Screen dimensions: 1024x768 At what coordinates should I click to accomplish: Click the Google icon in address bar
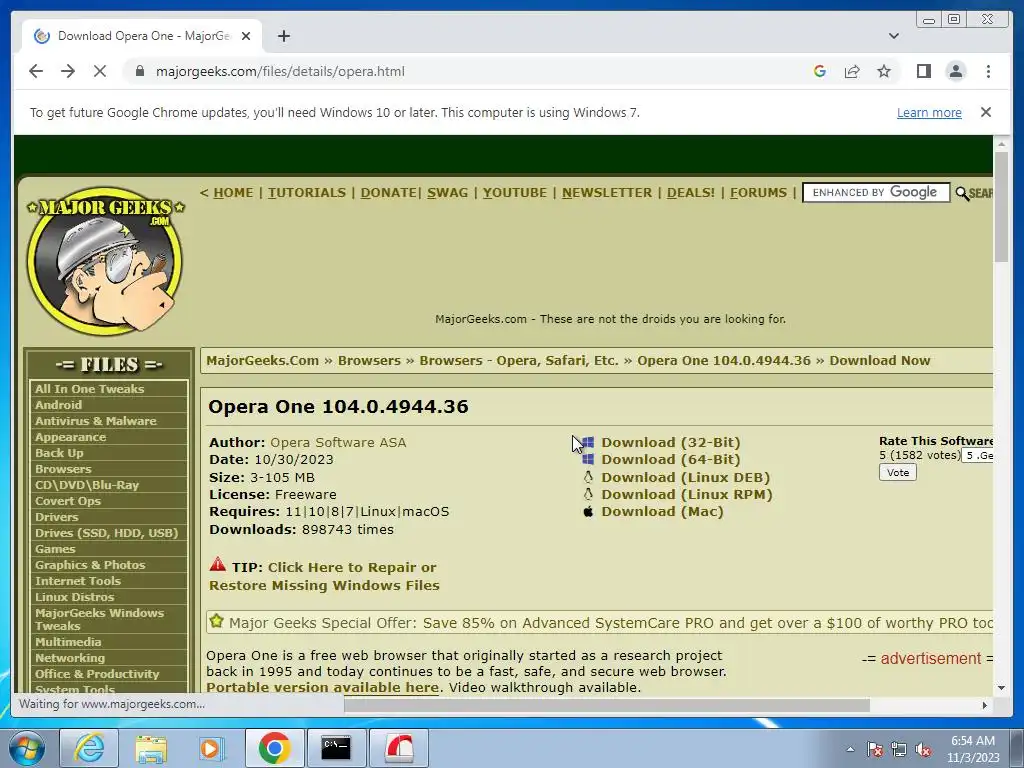tap(820, 71)
